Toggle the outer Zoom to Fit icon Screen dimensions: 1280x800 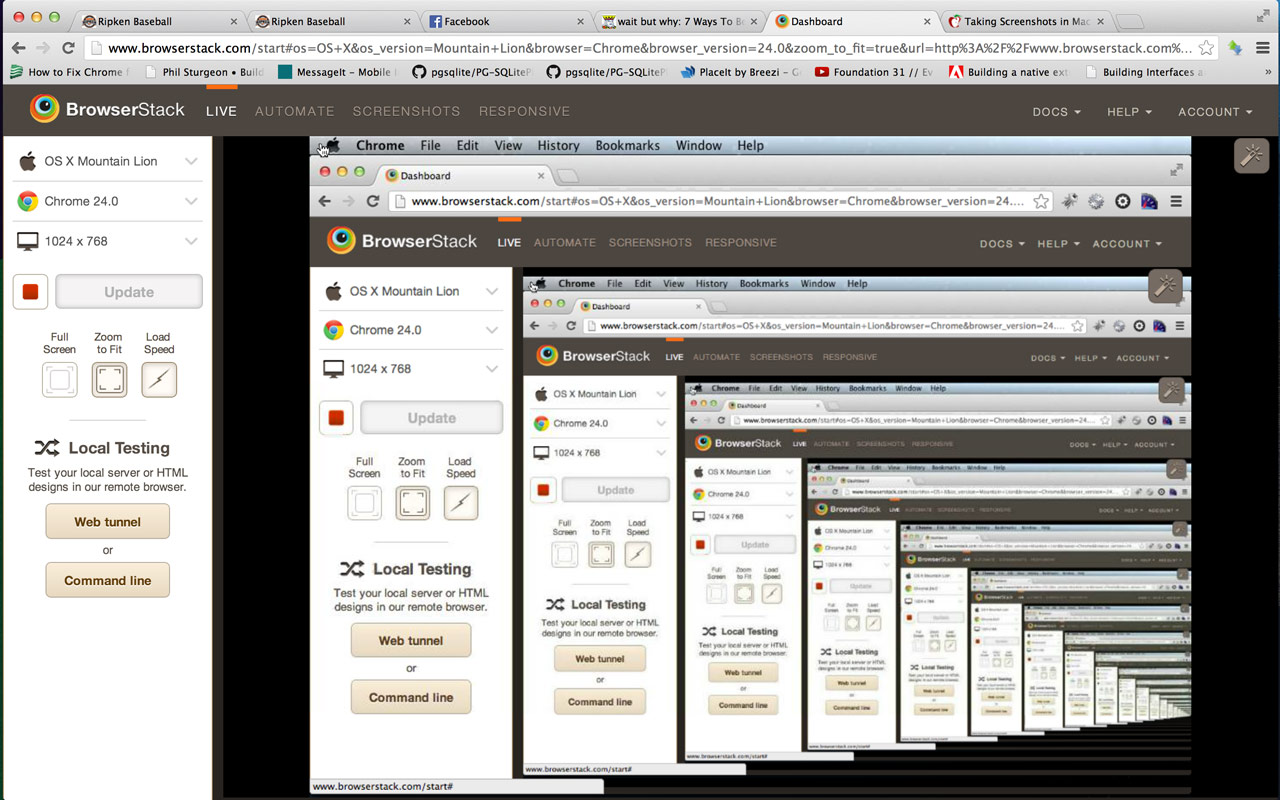(109, 380)
